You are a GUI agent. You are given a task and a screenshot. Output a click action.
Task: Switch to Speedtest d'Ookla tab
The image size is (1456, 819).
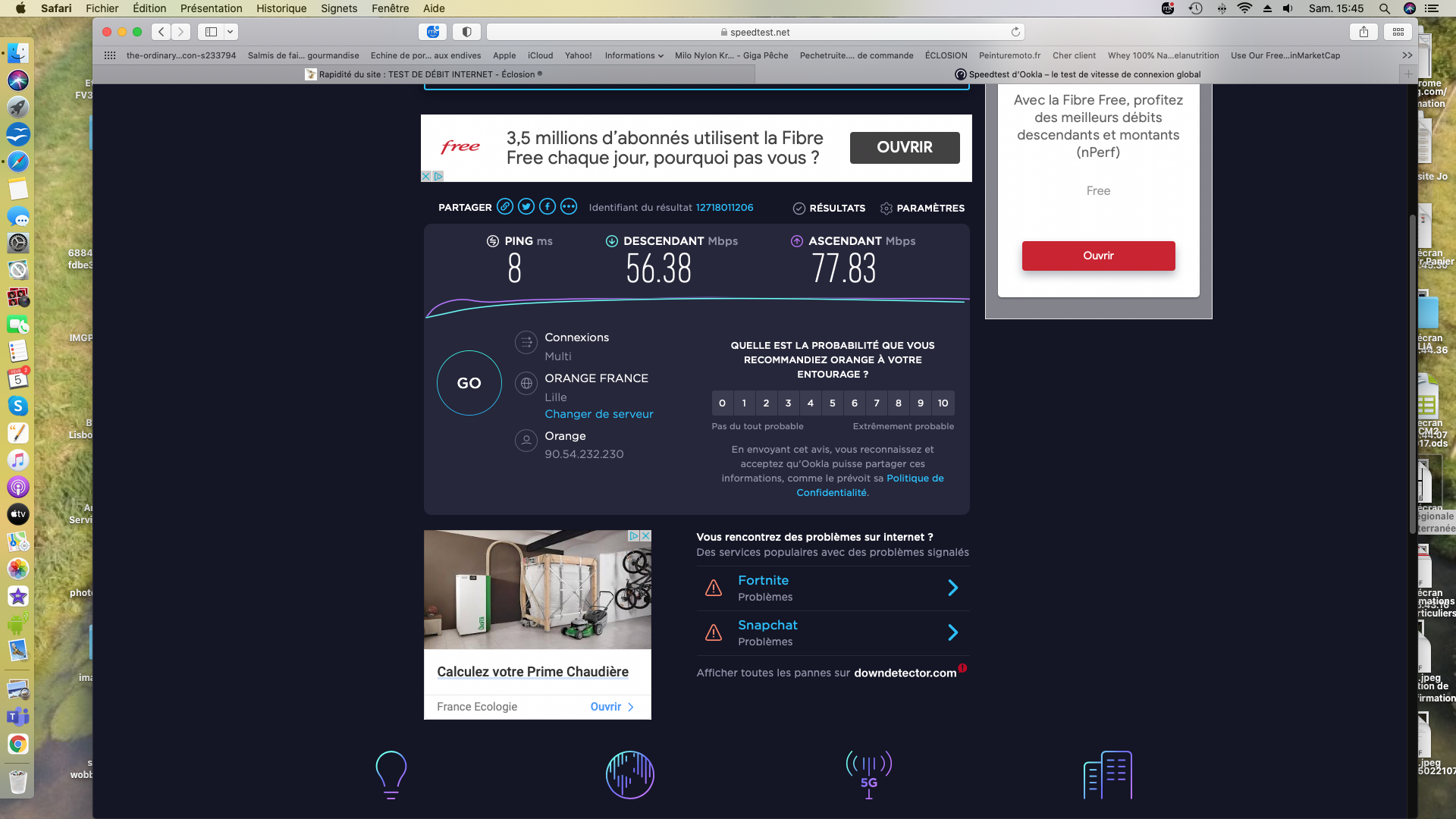[1078, 74]
